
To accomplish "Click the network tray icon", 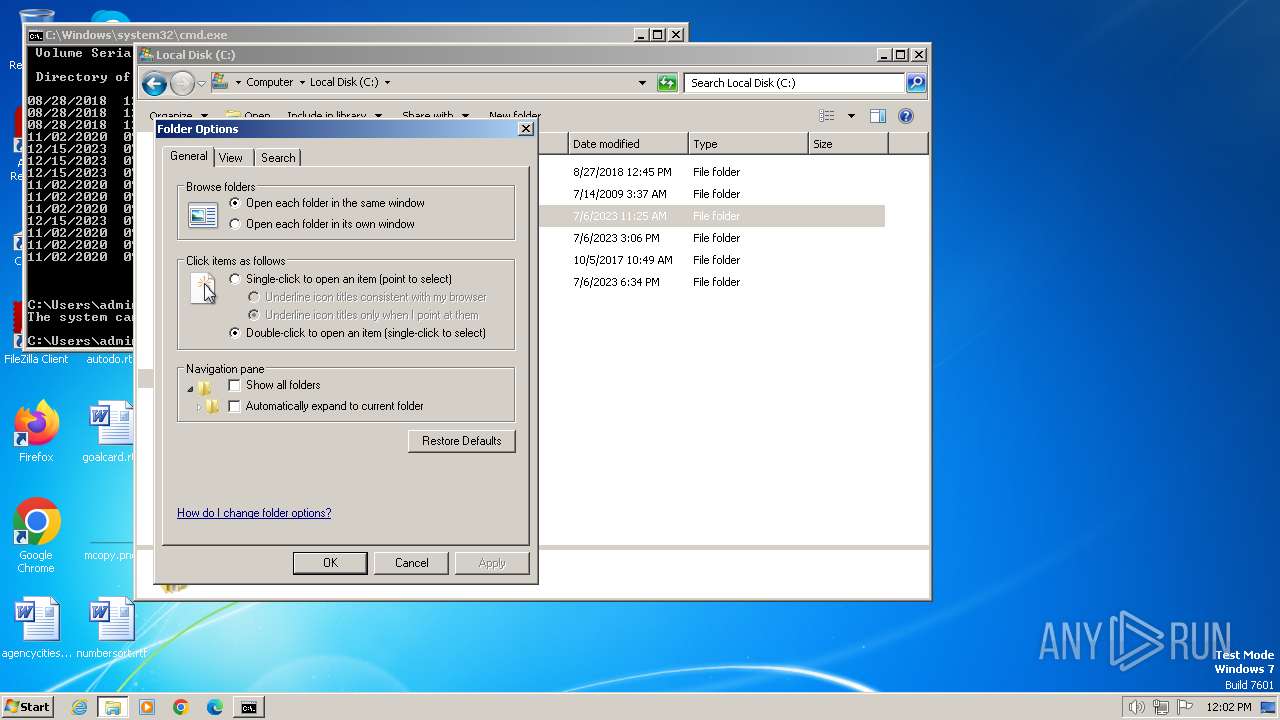I will pos(1160,707).
